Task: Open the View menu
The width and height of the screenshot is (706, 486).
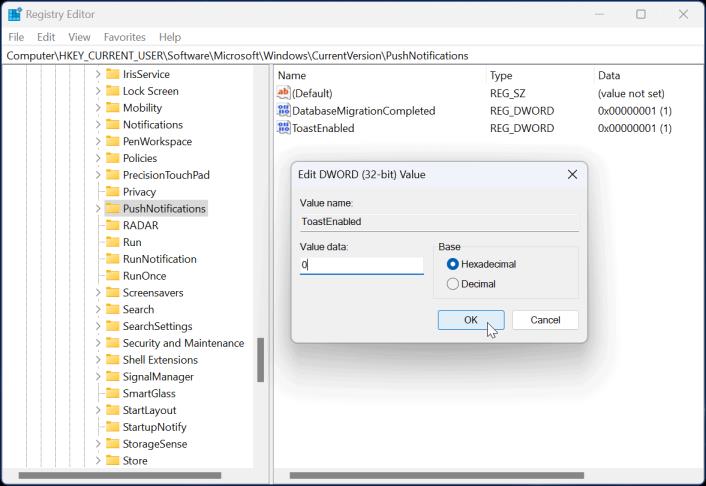Action: [x=79, y=37]
